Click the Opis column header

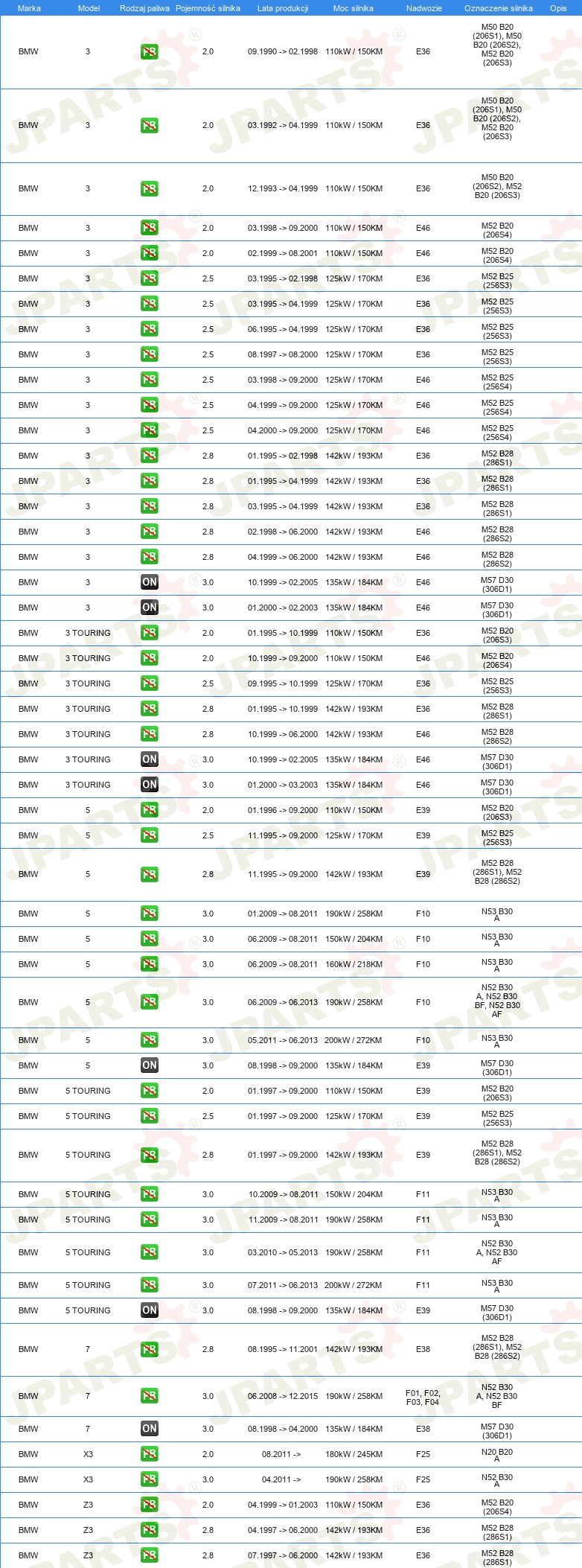558,8
